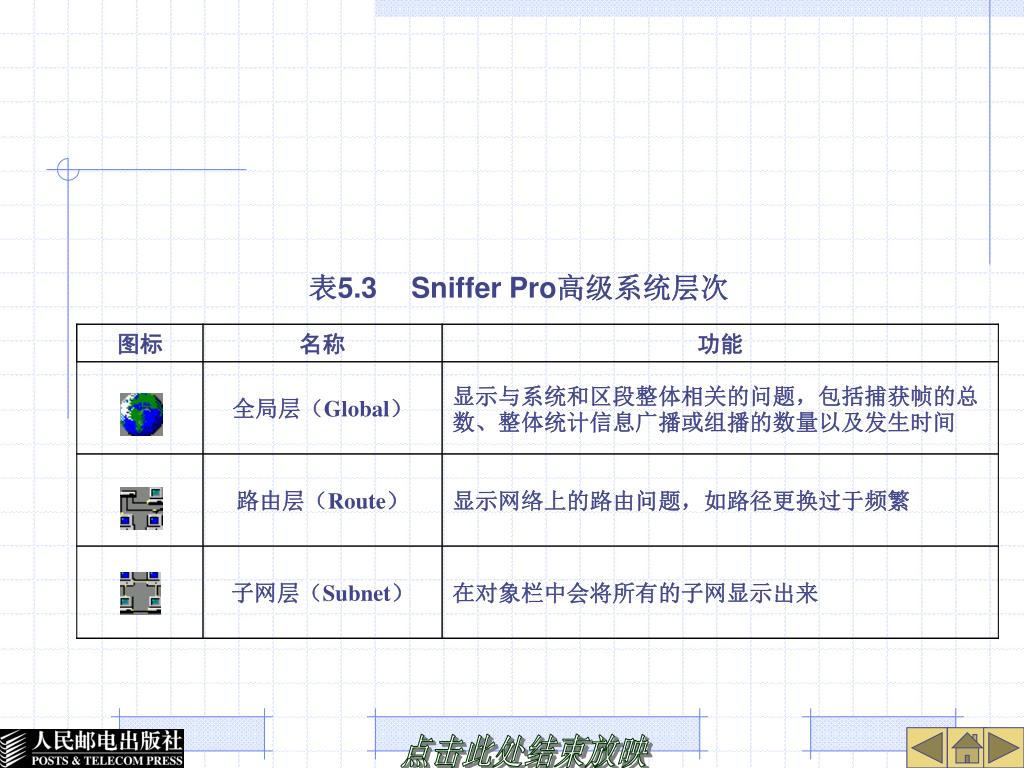Click the Posts & Telecom Press logo
Image resolution: width=1024 pixels, height=768 pixels.
pos(91,748)
